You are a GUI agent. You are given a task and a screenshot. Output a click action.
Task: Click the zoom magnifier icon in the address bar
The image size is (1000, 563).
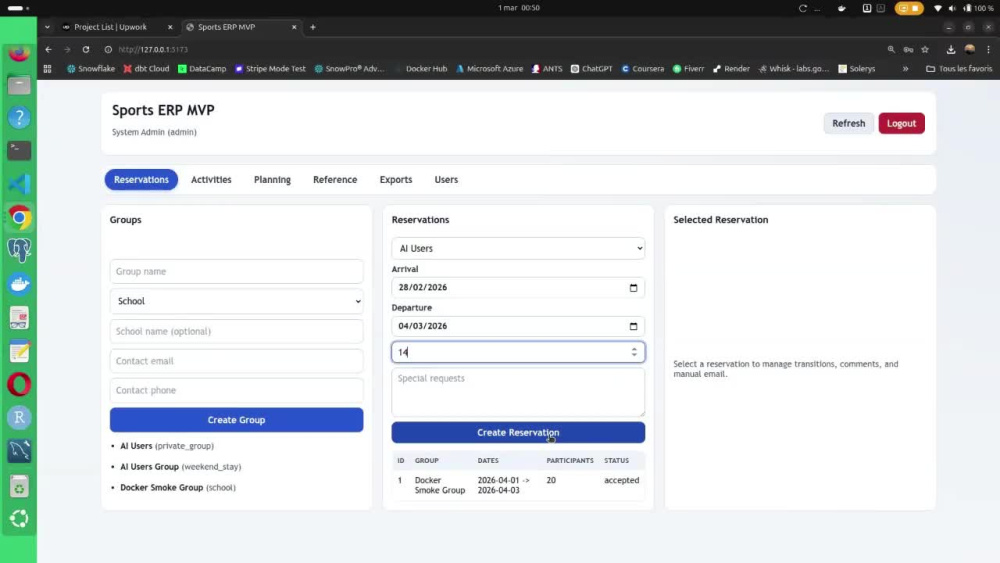click(x=891, y=49)
